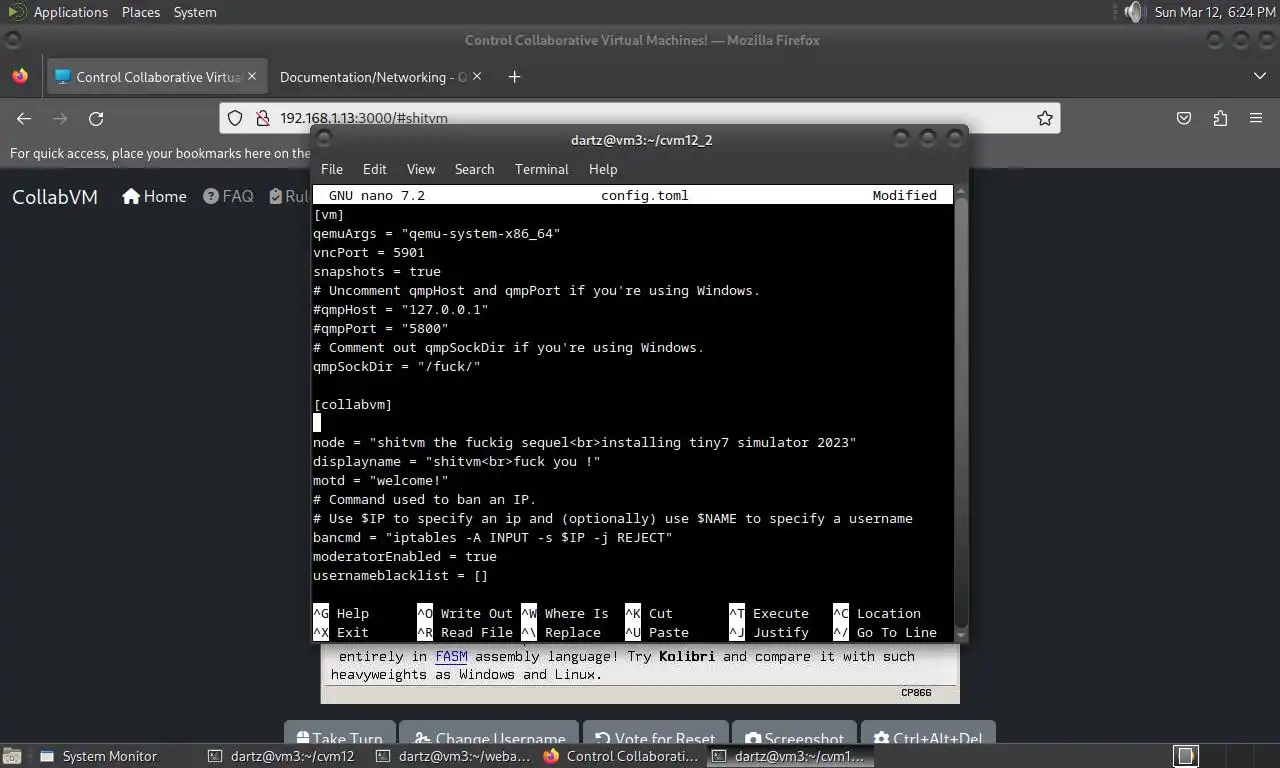The height and width of the screenshot is (768, 1280).
Task: Go back in Firefox history
Action: click(24, 118)
